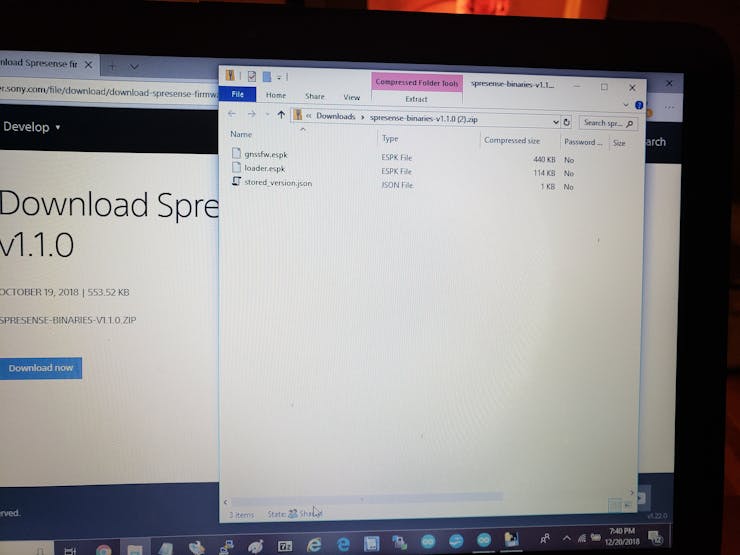Viewport: 740px width, 555px height.
Task: Click the zip folder icon in the title bar
Action: pos(230,75)
